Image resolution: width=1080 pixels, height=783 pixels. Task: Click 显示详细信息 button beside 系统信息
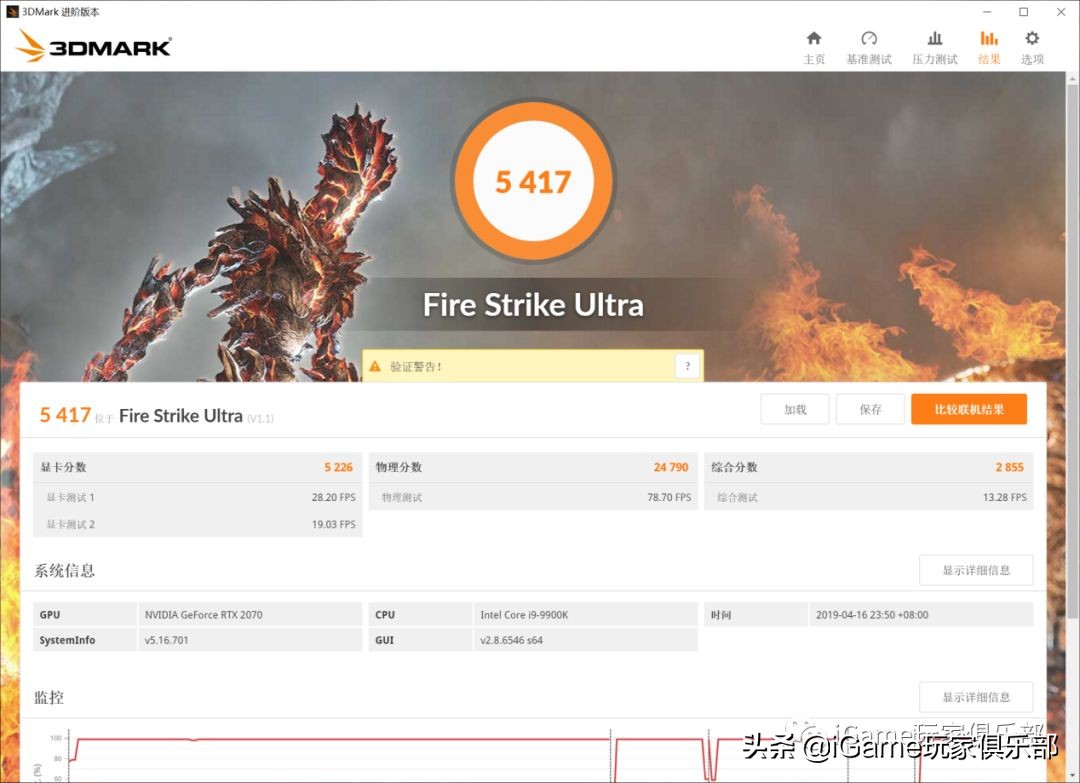point(976,570)
